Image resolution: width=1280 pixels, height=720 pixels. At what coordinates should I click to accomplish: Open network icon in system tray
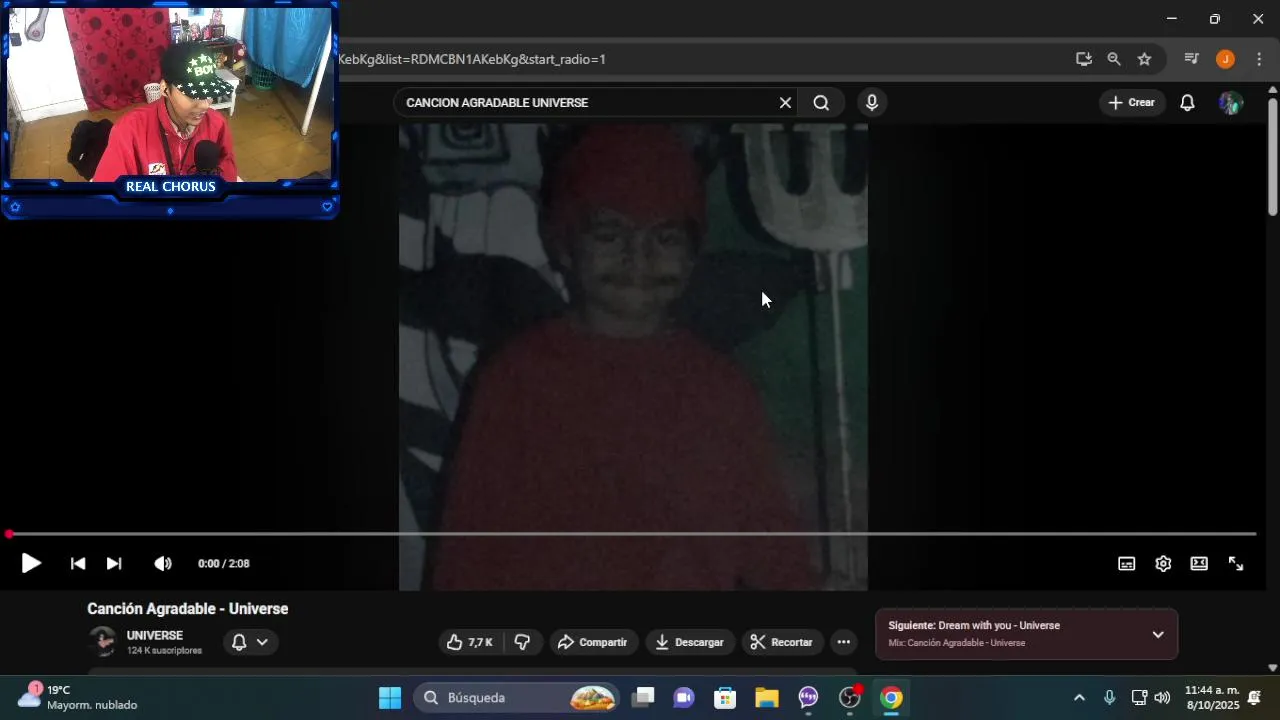tap(1139, 698)
